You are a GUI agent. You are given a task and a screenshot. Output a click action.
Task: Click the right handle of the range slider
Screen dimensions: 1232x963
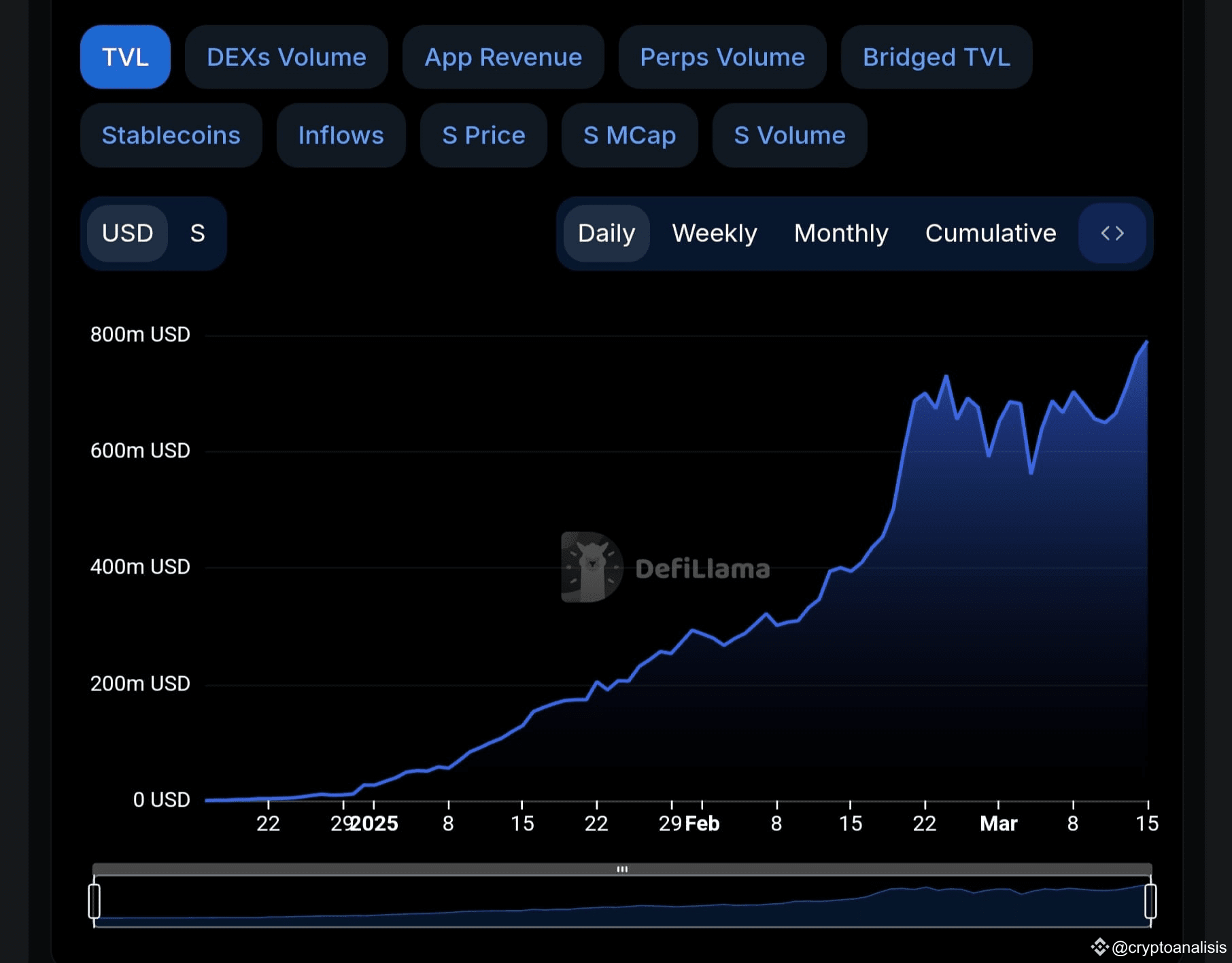1150,901
